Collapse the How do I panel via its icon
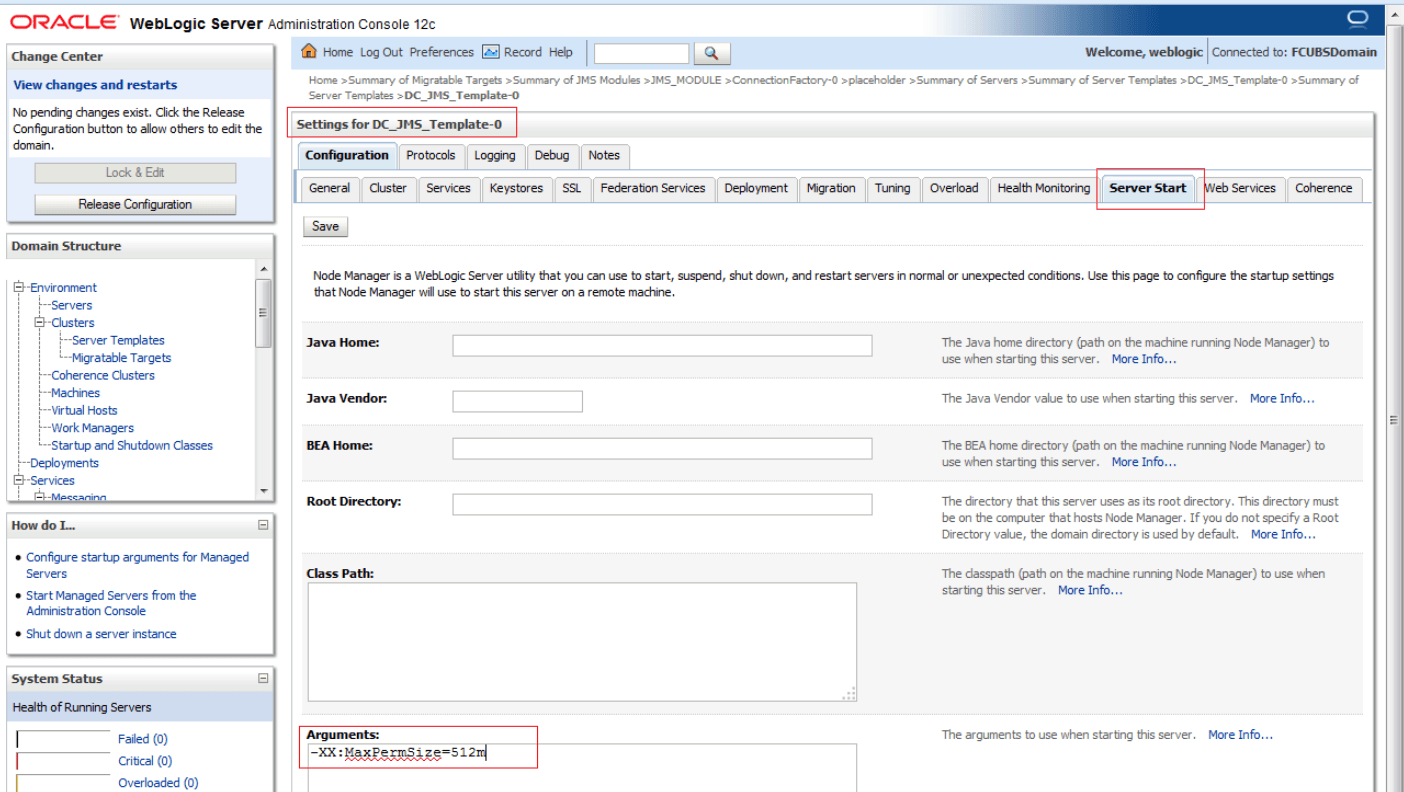 pos(262,524)
